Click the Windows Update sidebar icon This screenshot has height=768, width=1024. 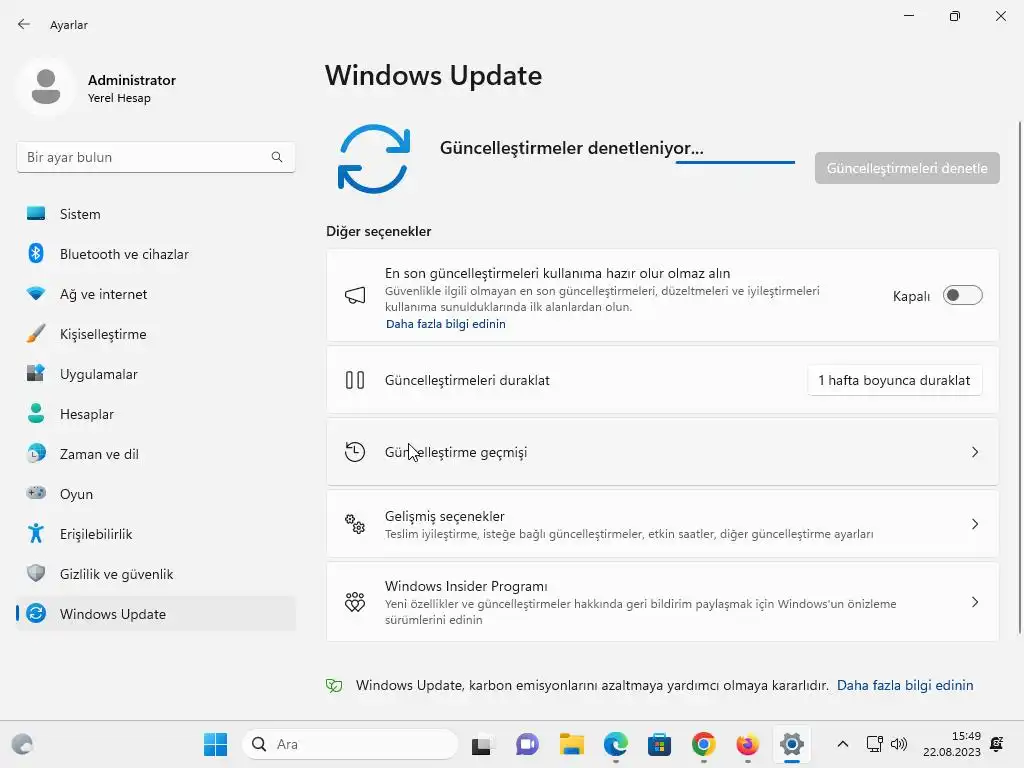[36, 613]
